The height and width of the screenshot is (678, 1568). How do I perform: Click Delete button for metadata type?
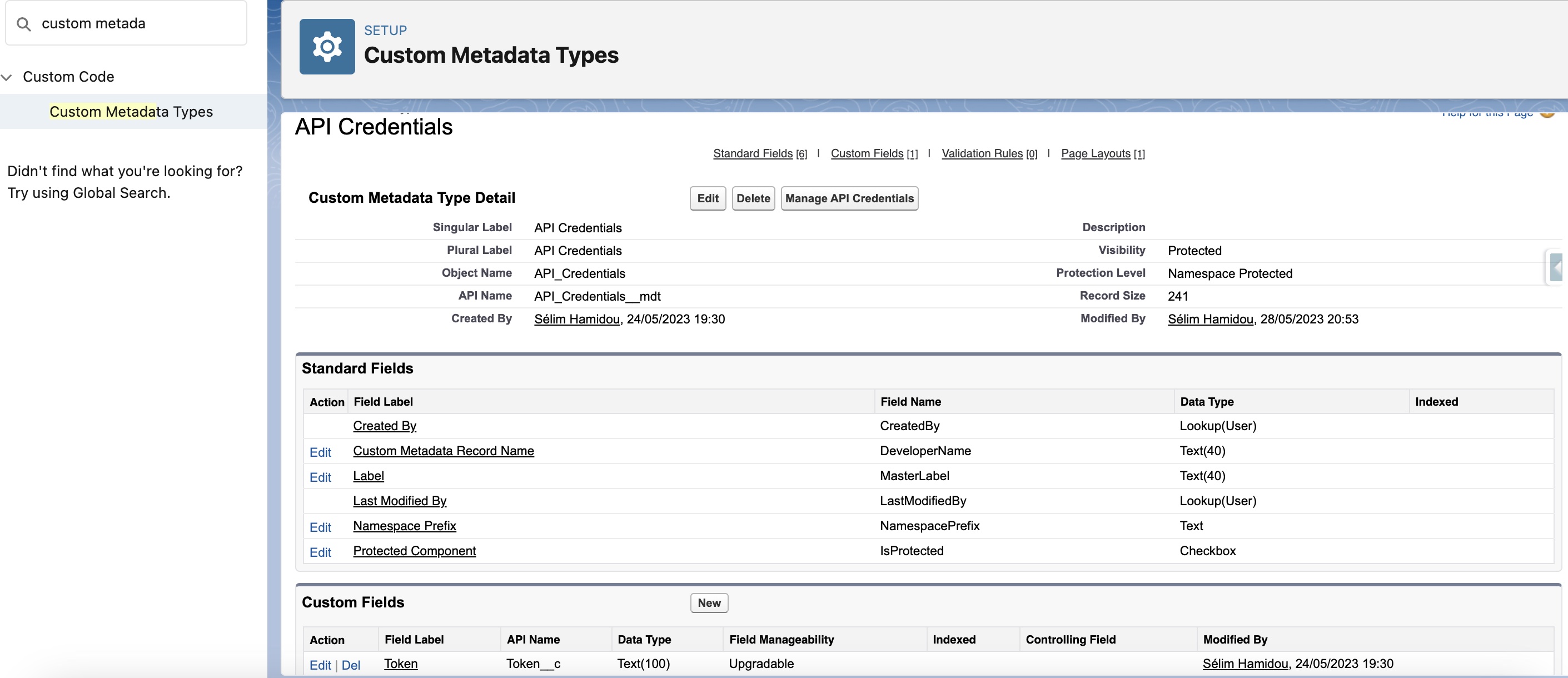coord(753,198)
